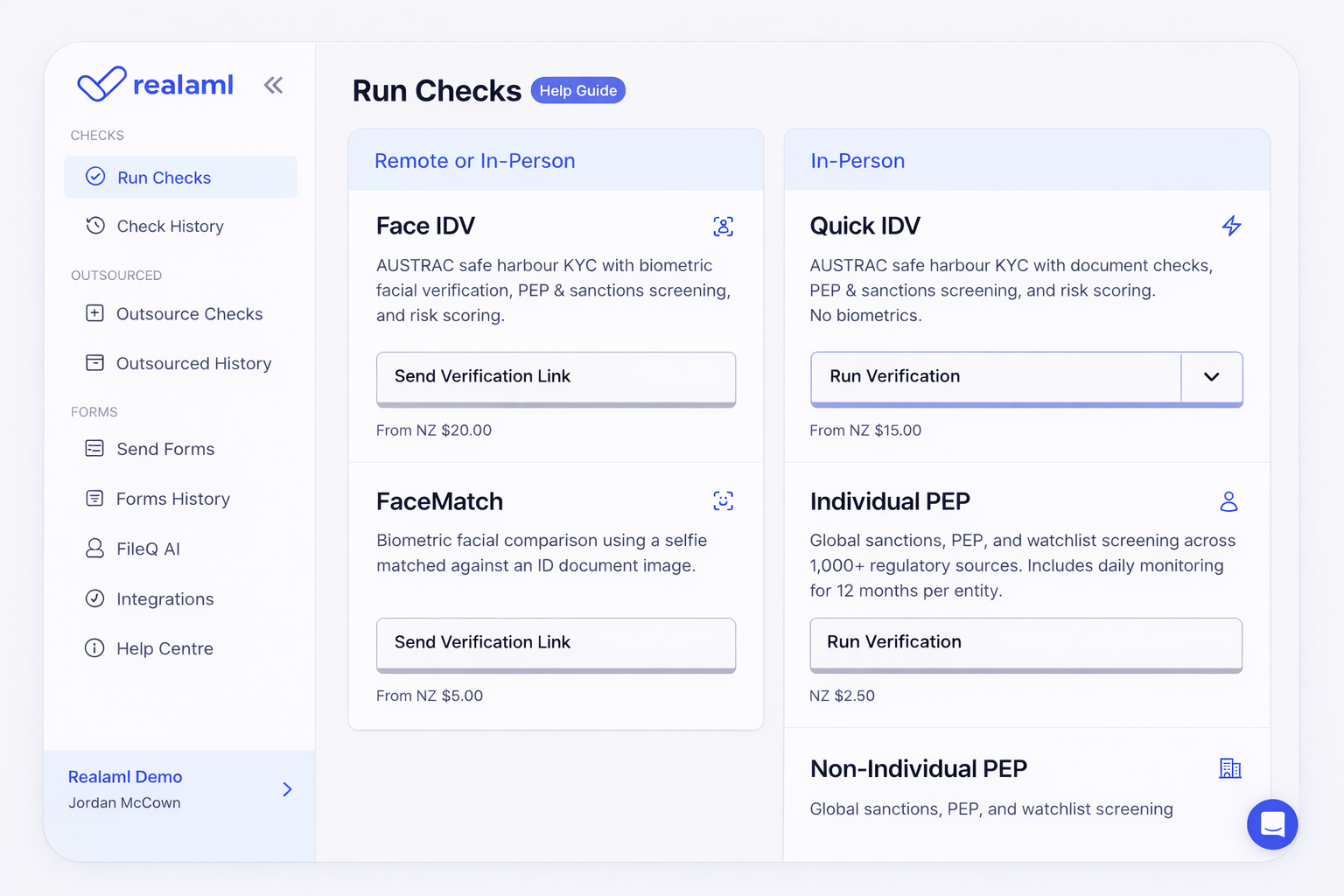Click the Non-Individual PEP building icon
This screenshot has width=1344, height=896.
click(x=1229, y=768)
